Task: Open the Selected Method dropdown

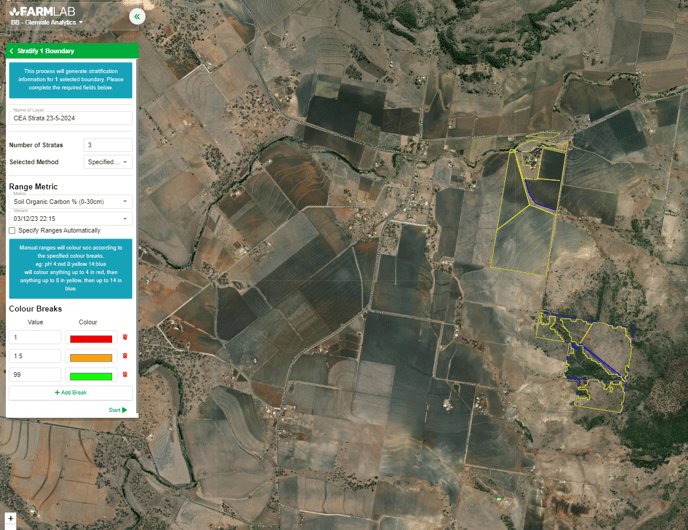Action: coord(108,162)
